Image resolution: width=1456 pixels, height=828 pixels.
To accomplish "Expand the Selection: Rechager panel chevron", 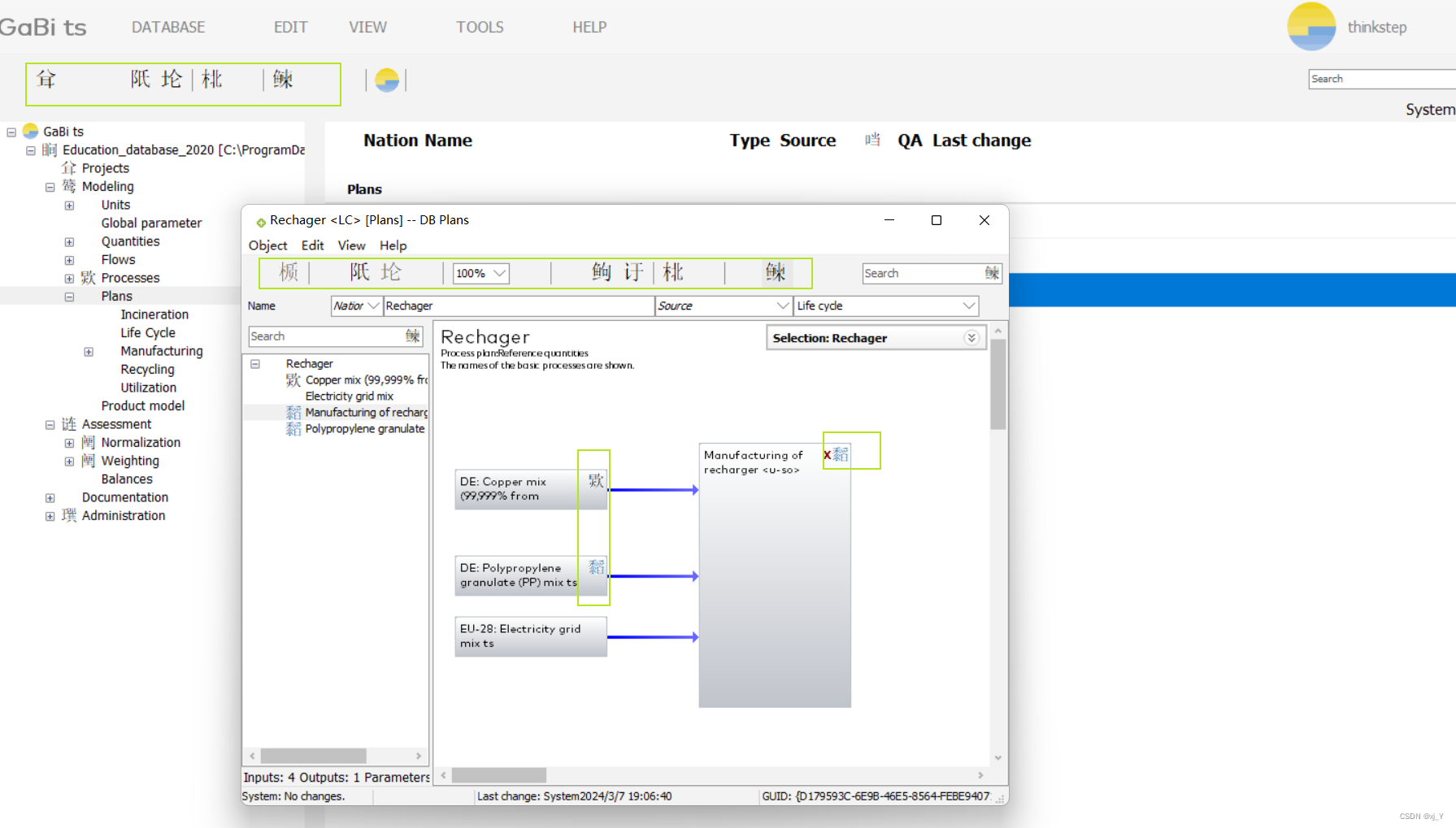I will (971, 338).
